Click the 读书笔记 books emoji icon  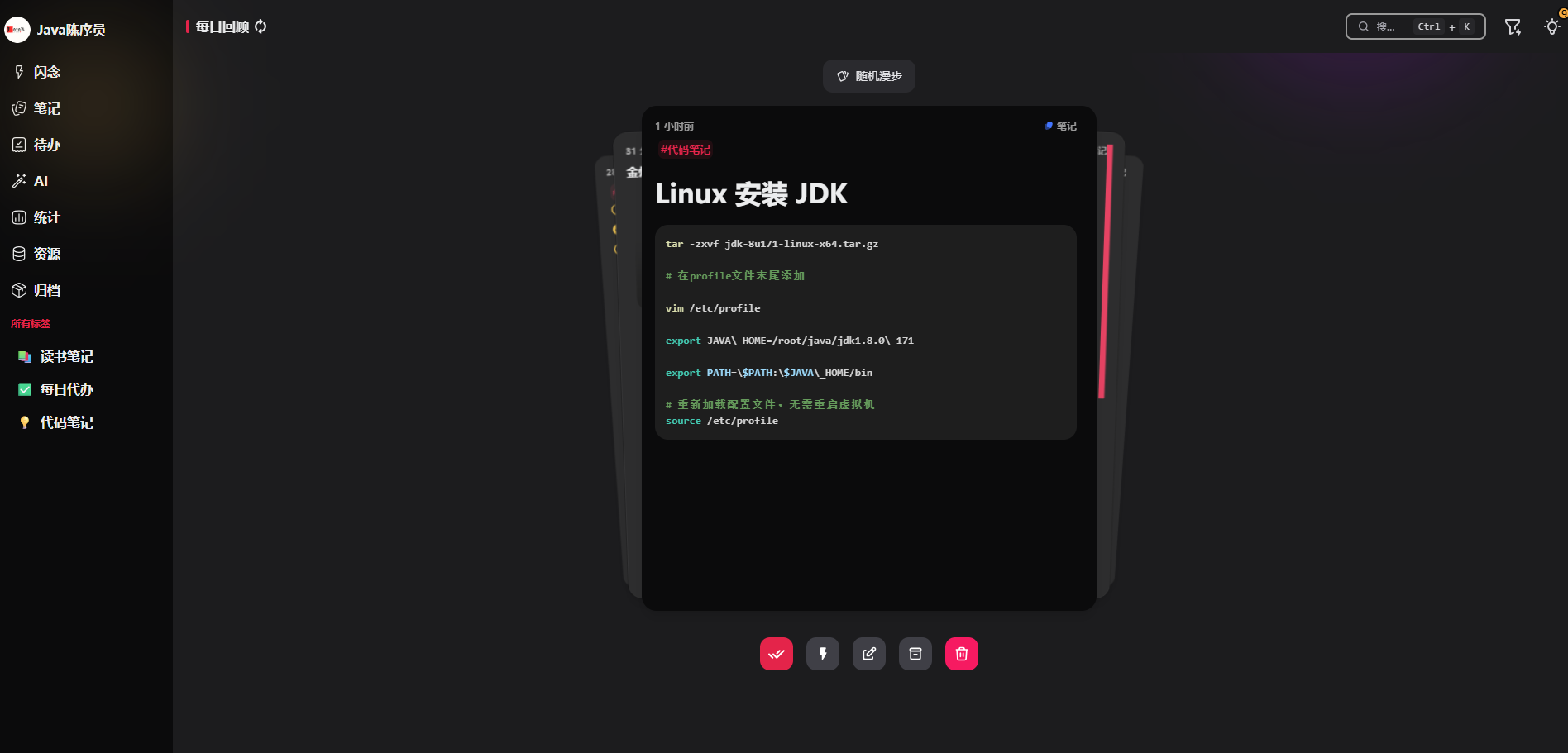tap(25, 356)
